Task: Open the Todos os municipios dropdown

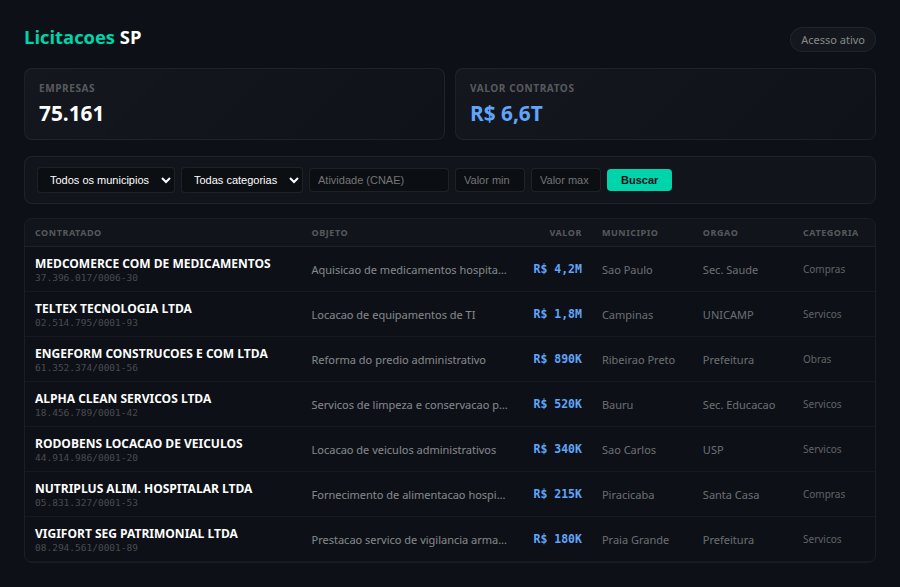Action: pos(106,180)
